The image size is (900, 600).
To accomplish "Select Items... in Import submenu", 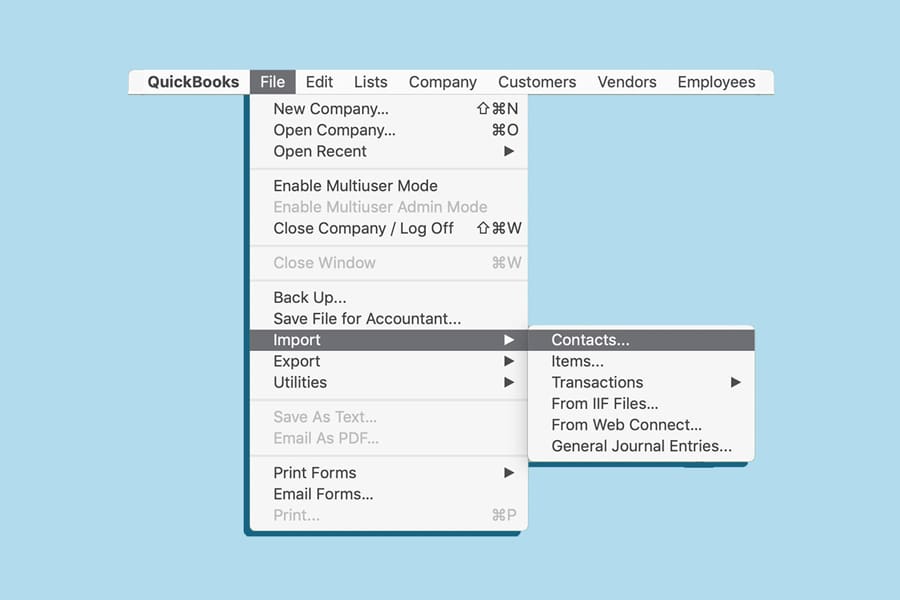I will pos(641,361).
